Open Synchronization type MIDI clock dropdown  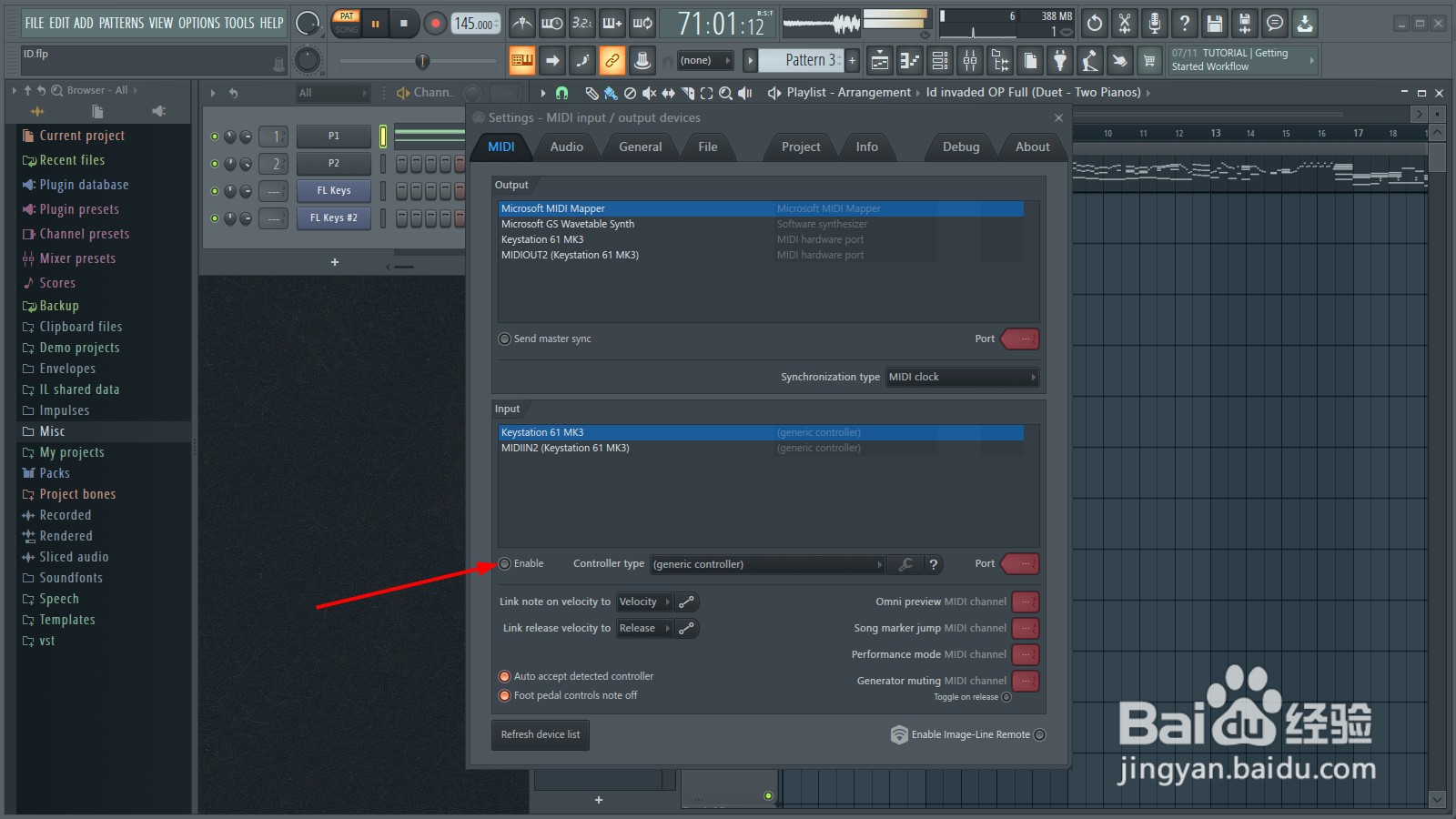(962, 377)
